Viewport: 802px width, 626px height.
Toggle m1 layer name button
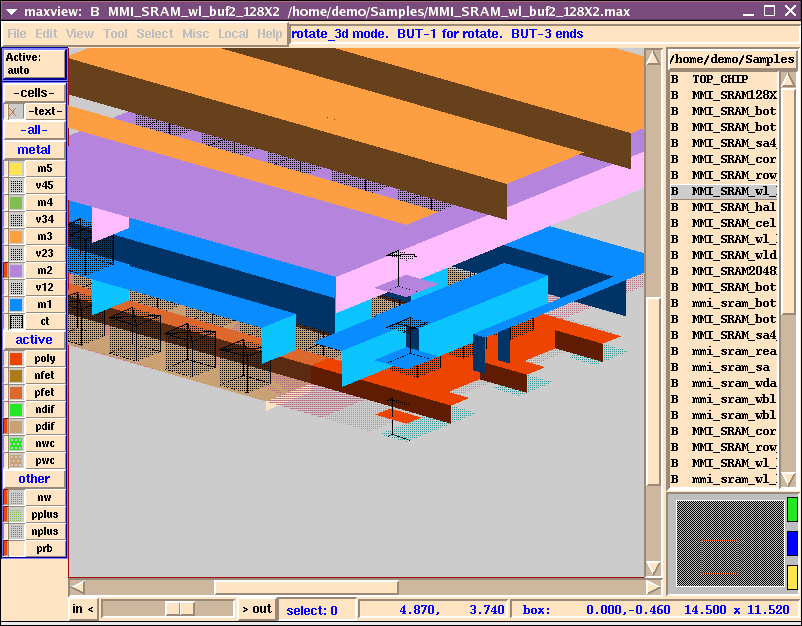point(44,305)
